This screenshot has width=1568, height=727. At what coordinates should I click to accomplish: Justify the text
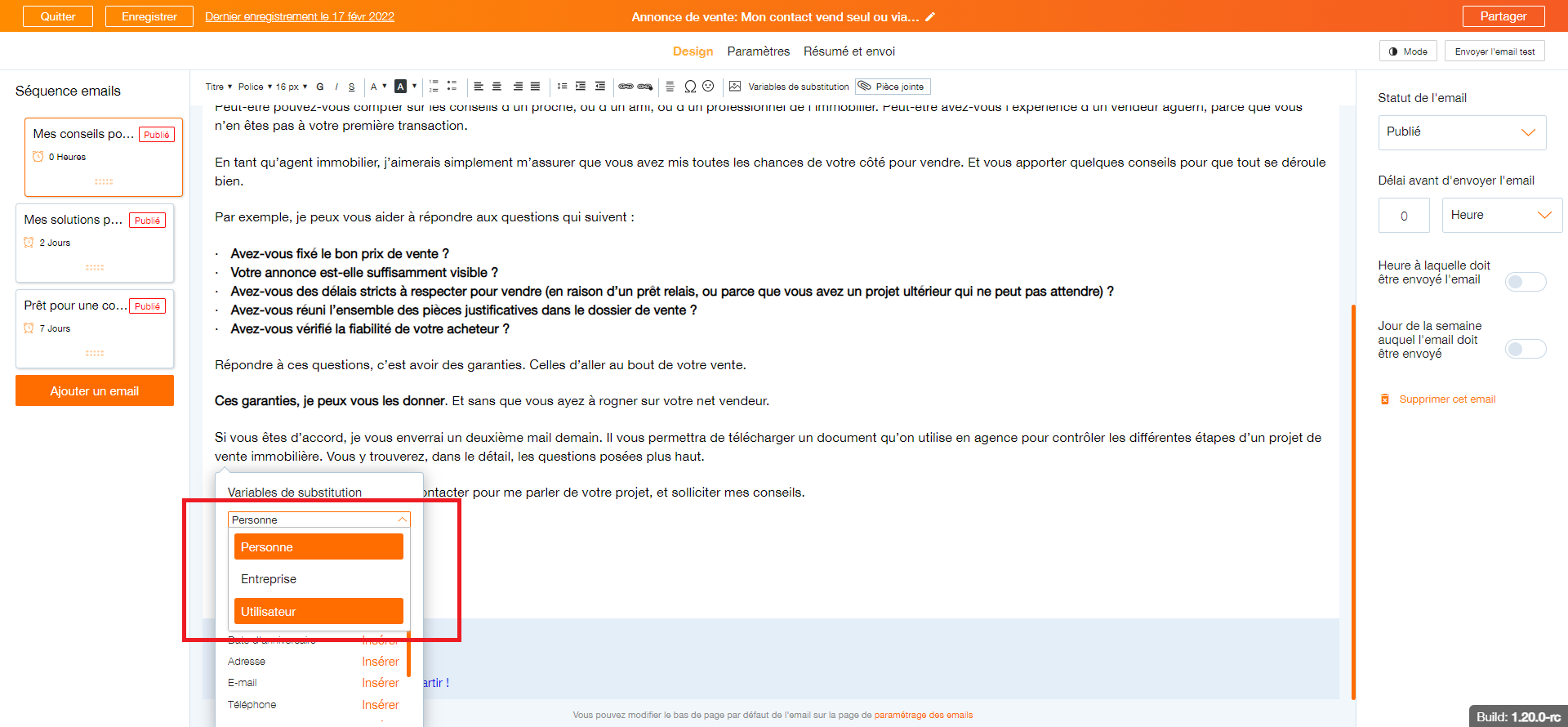[536, 87]
